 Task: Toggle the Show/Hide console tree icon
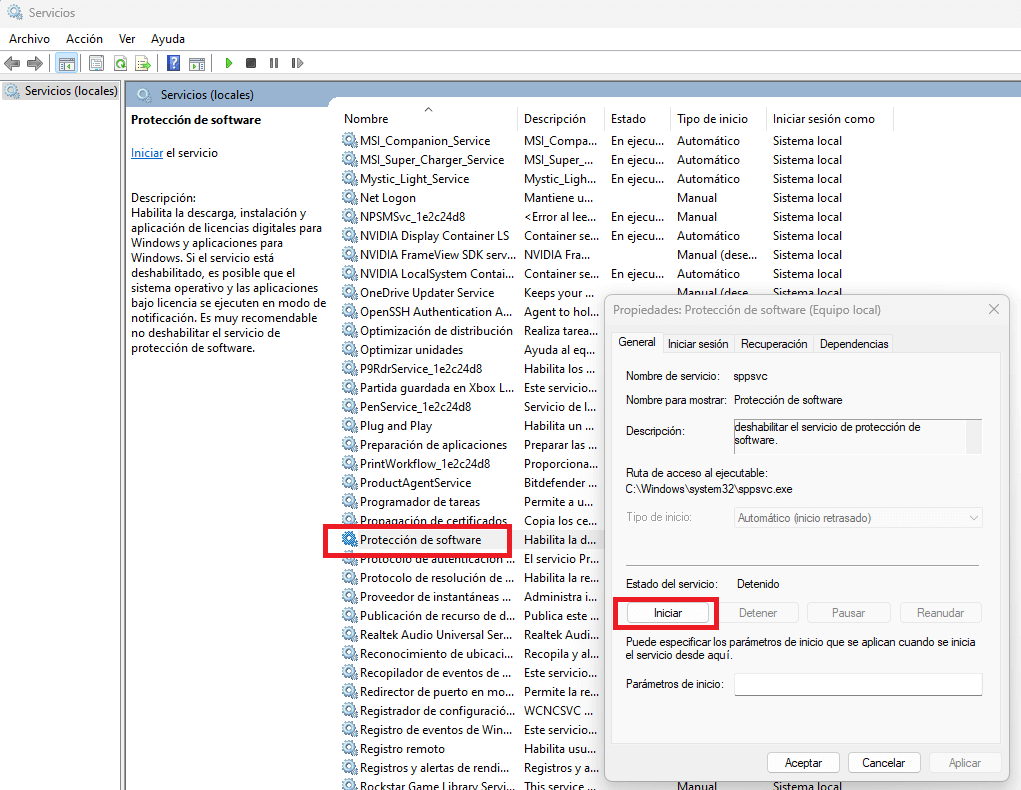[x=66, y=62]
